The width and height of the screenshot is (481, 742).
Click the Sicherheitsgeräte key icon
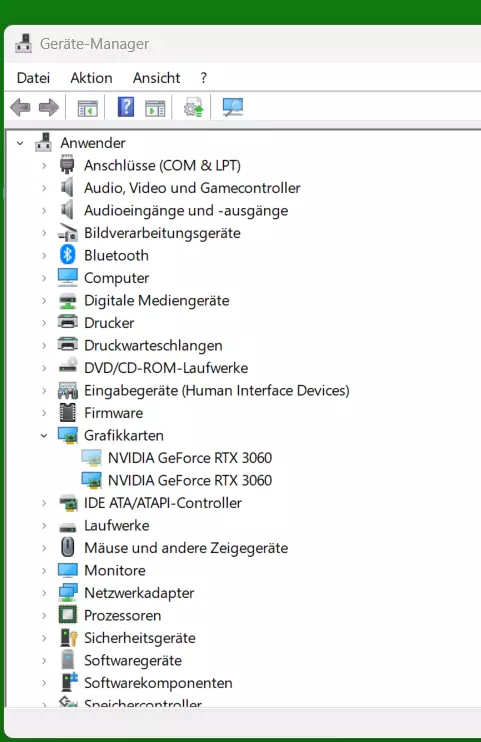tap(69, 637)
